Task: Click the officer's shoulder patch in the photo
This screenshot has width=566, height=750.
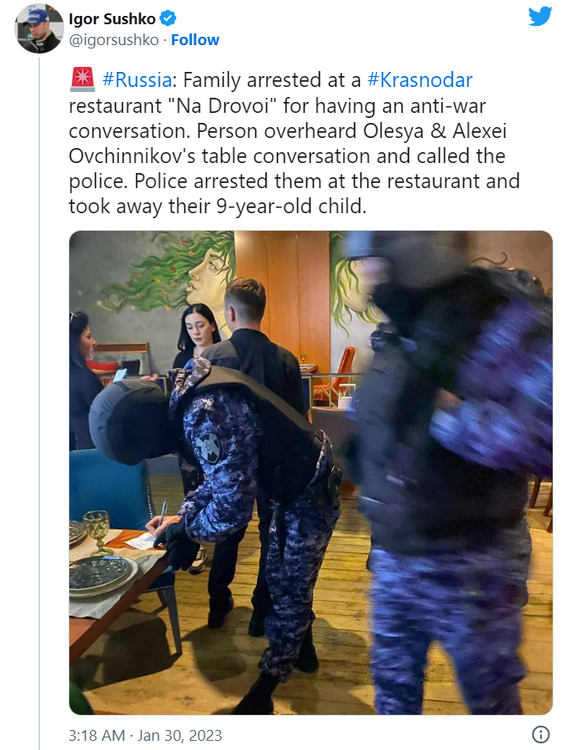Action: click(208, 447)
